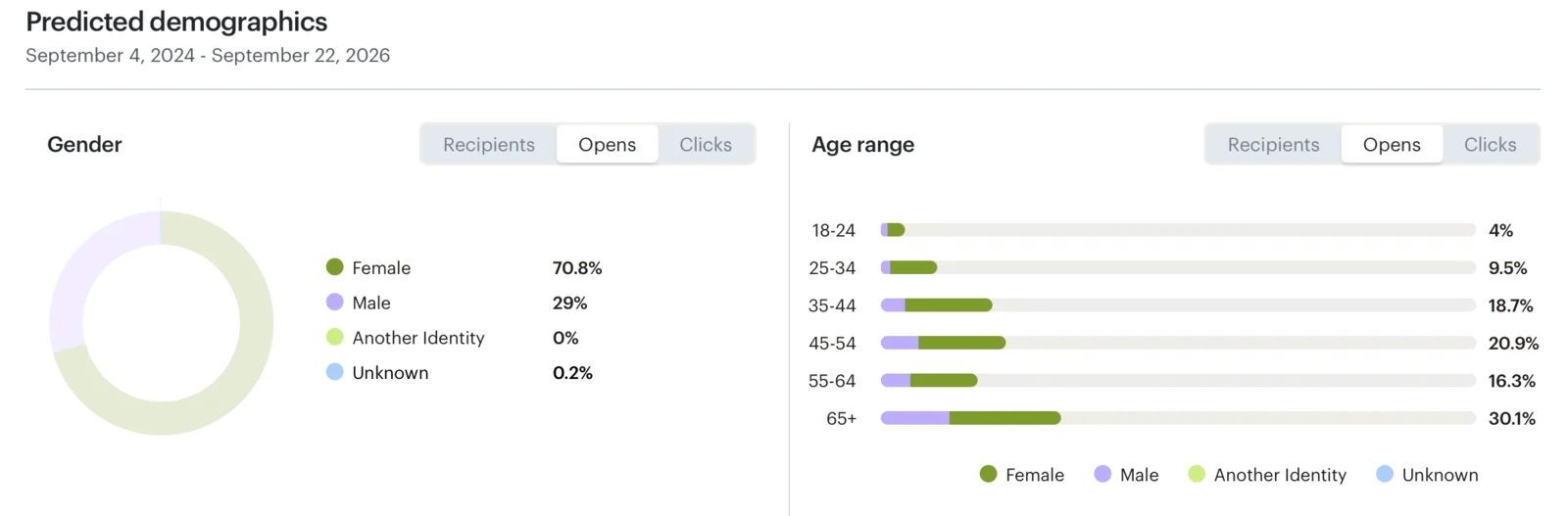Click the gender donut chart

pyautogui.click(x=162, y=323)
